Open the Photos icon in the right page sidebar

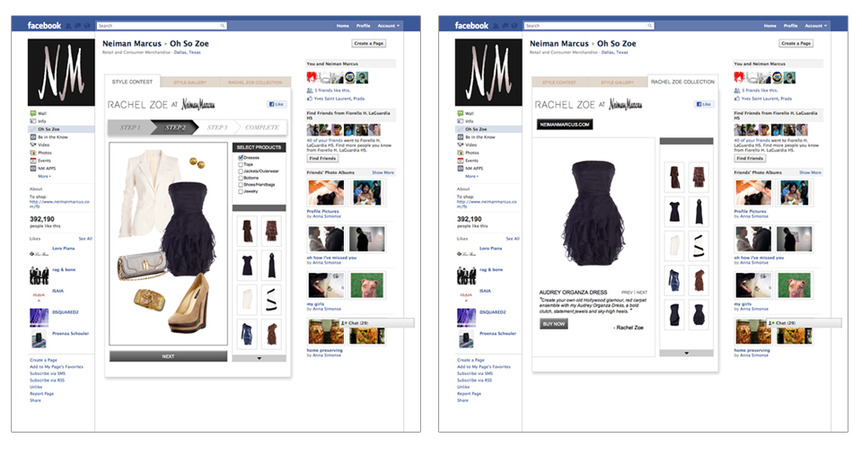(460, 152)
